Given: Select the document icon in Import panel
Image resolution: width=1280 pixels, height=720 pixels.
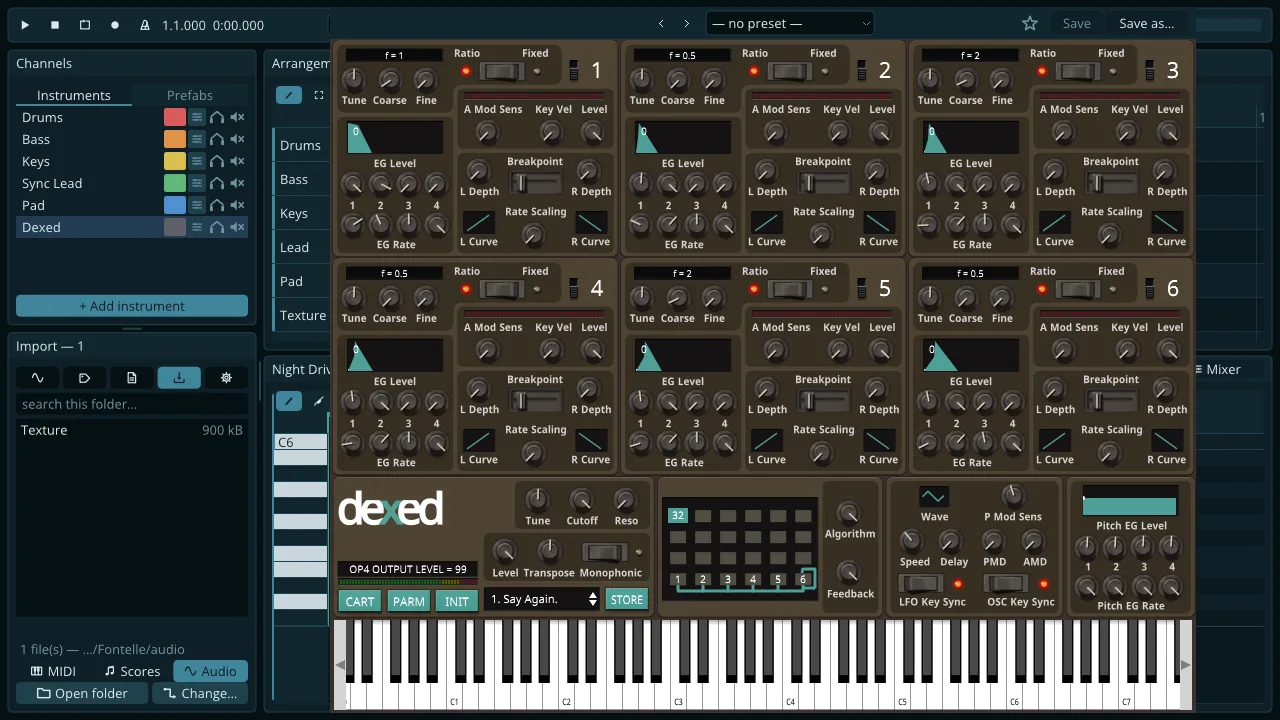Looking at the screenshot, I should [132, 377].
